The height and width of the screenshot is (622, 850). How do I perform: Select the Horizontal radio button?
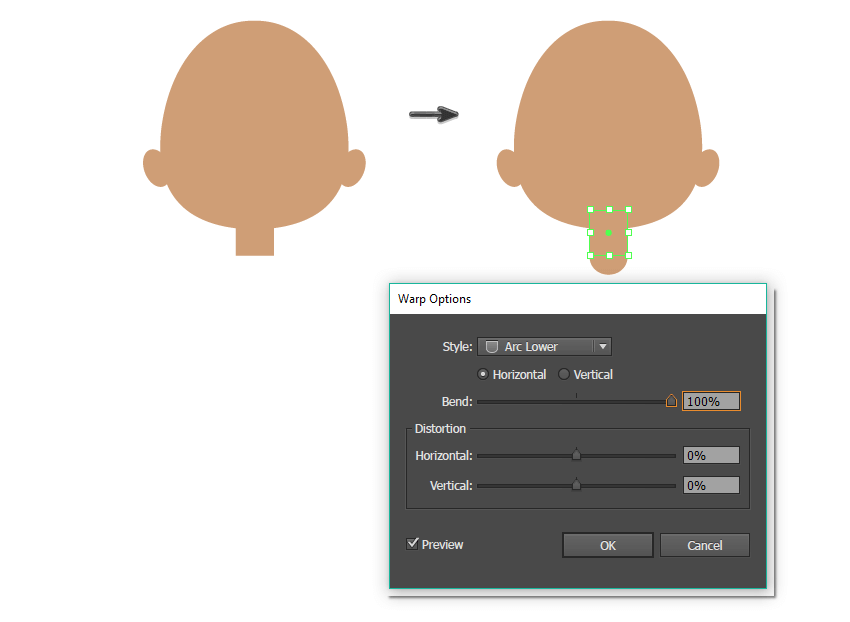[484, 374]
